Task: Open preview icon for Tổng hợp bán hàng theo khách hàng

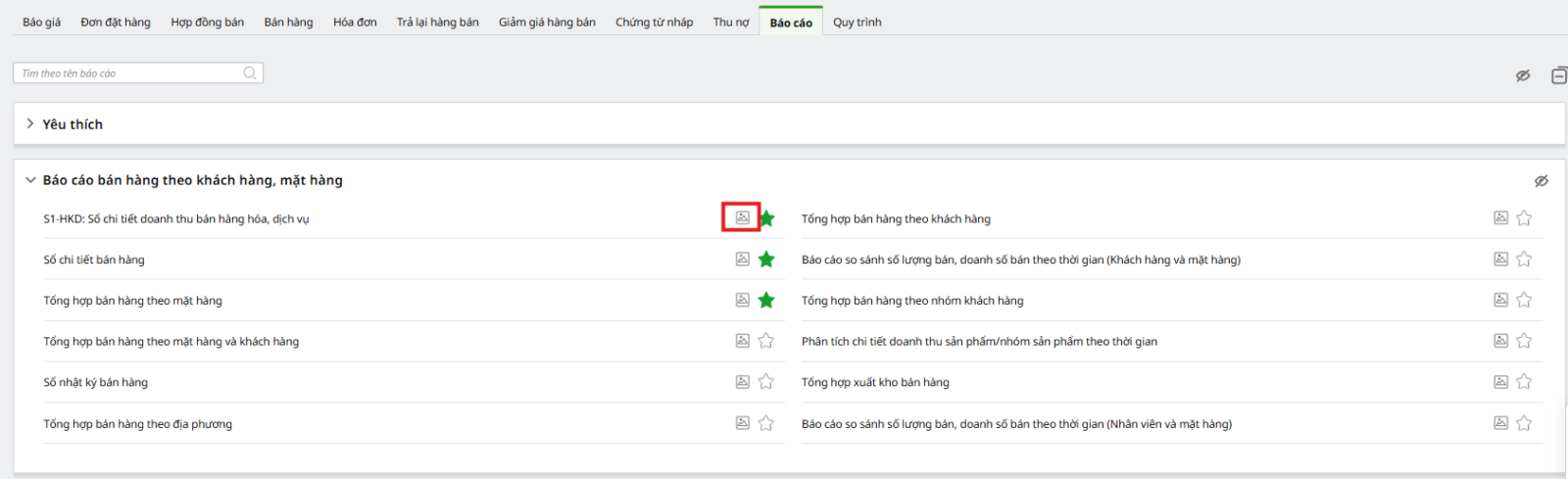Action: (x=1500, y=217)
